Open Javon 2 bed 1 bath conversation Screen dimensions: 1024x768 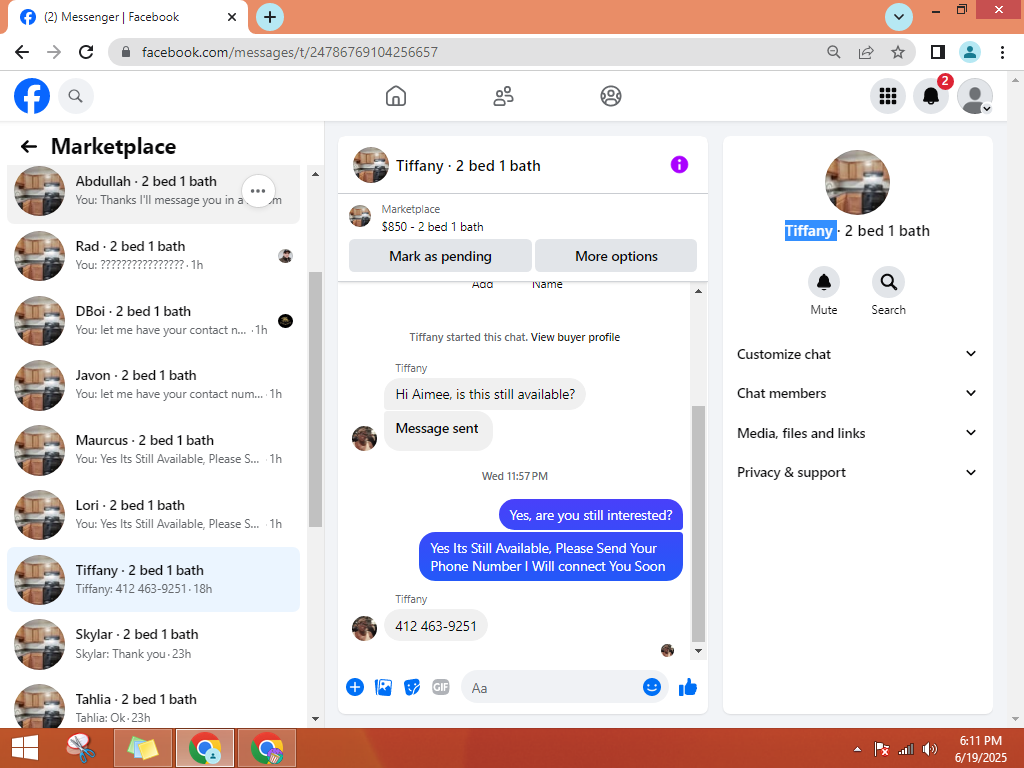(153, 385)
